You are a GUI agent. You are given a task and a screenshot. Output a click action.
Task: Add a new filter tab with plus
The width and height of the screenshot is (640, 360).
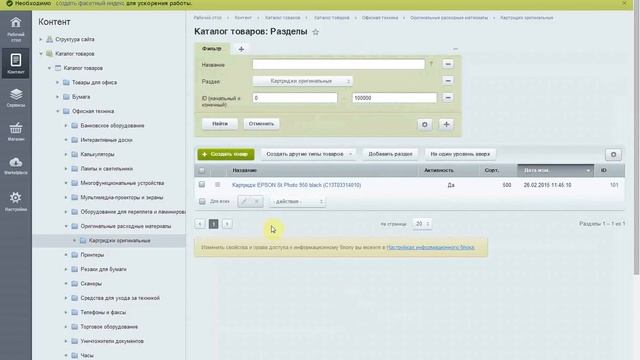click(241, 49)
